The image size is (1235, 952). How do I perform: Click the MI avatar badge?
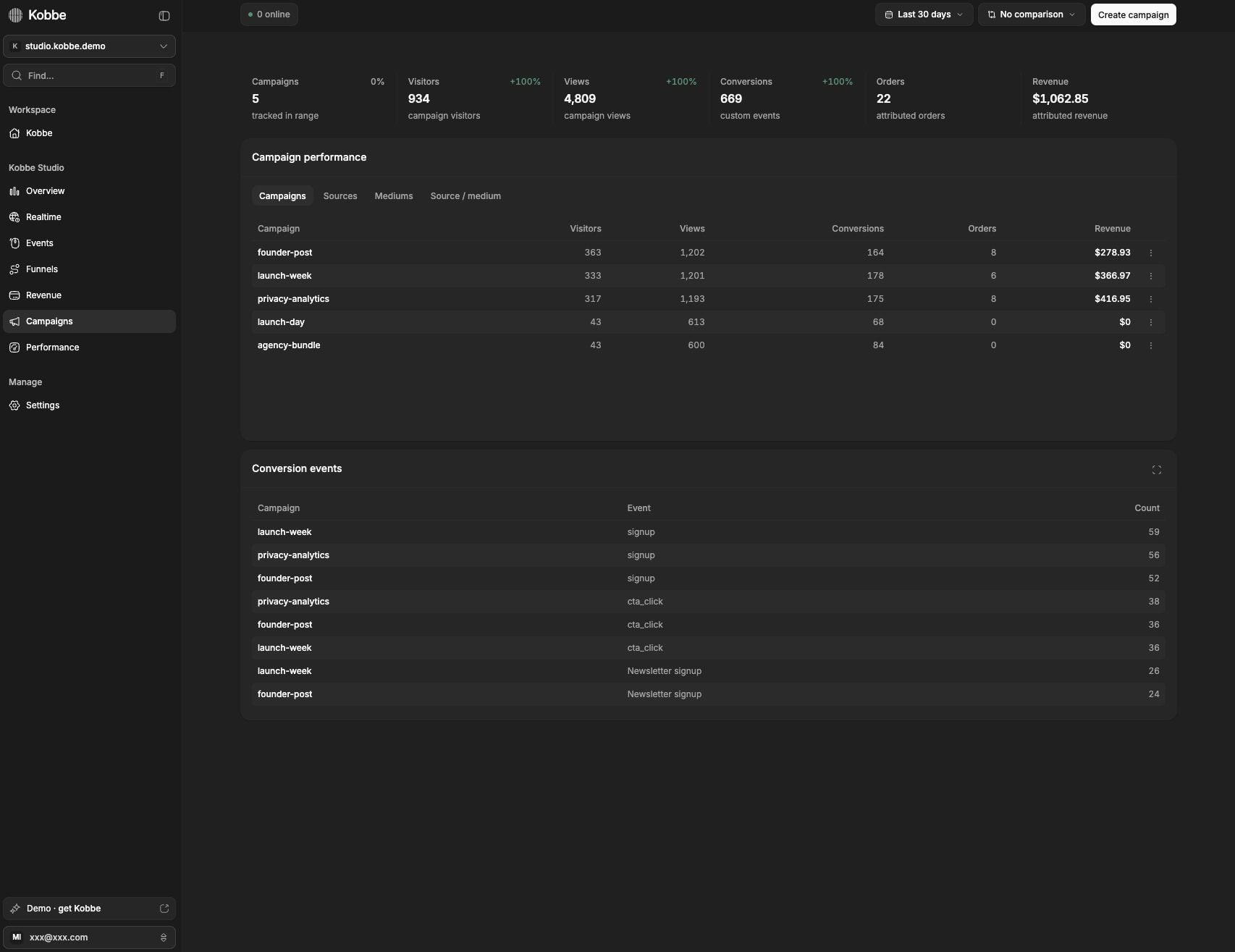click(17, 938)
